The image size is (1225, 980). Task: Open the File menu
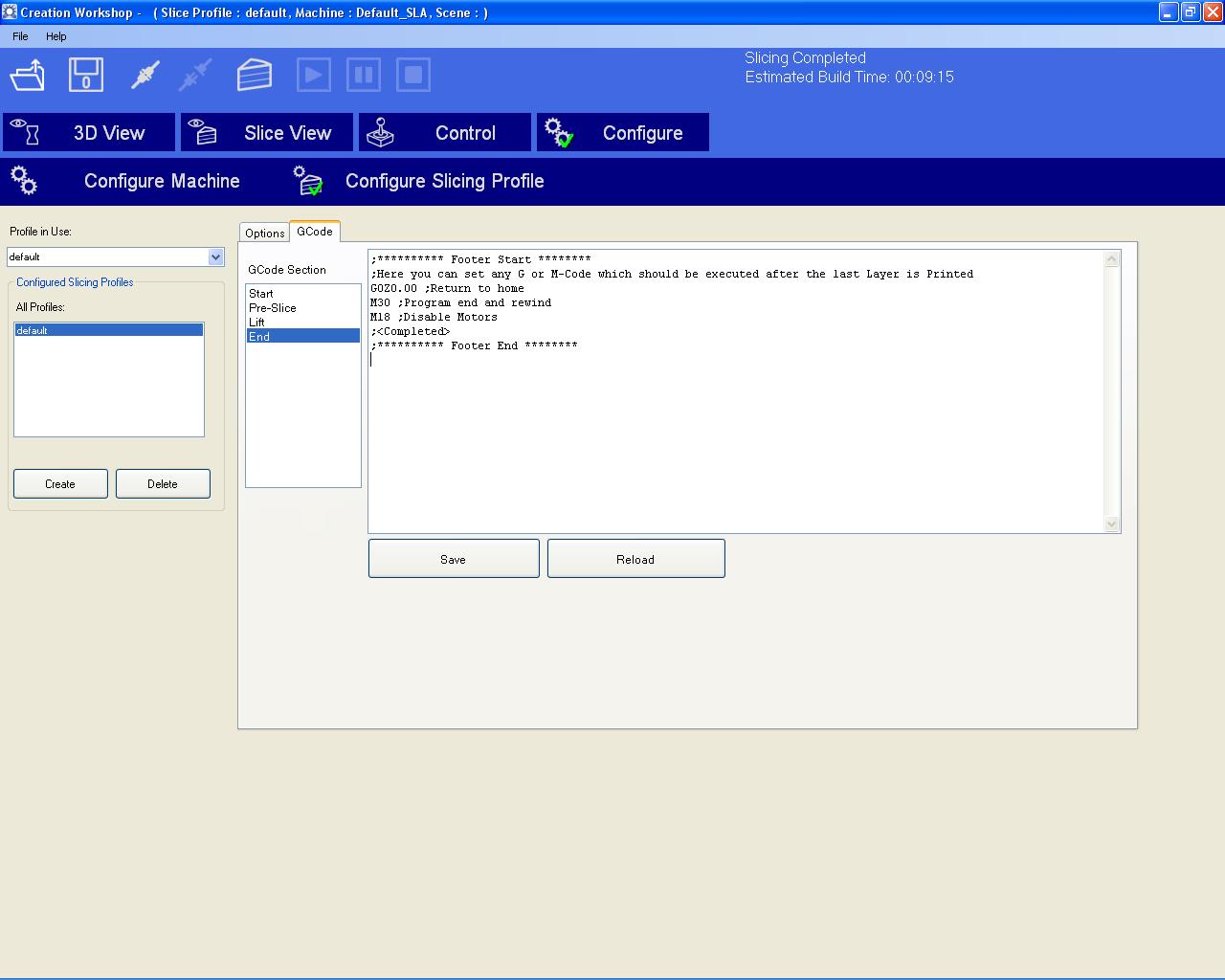[20, 36]
